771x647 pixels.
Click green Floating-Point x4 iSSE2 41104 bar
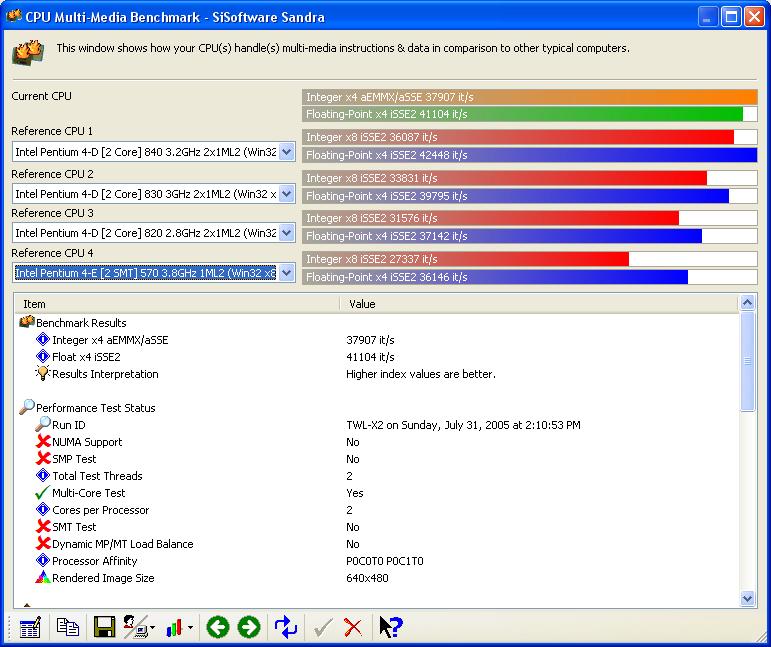(530, 114)
